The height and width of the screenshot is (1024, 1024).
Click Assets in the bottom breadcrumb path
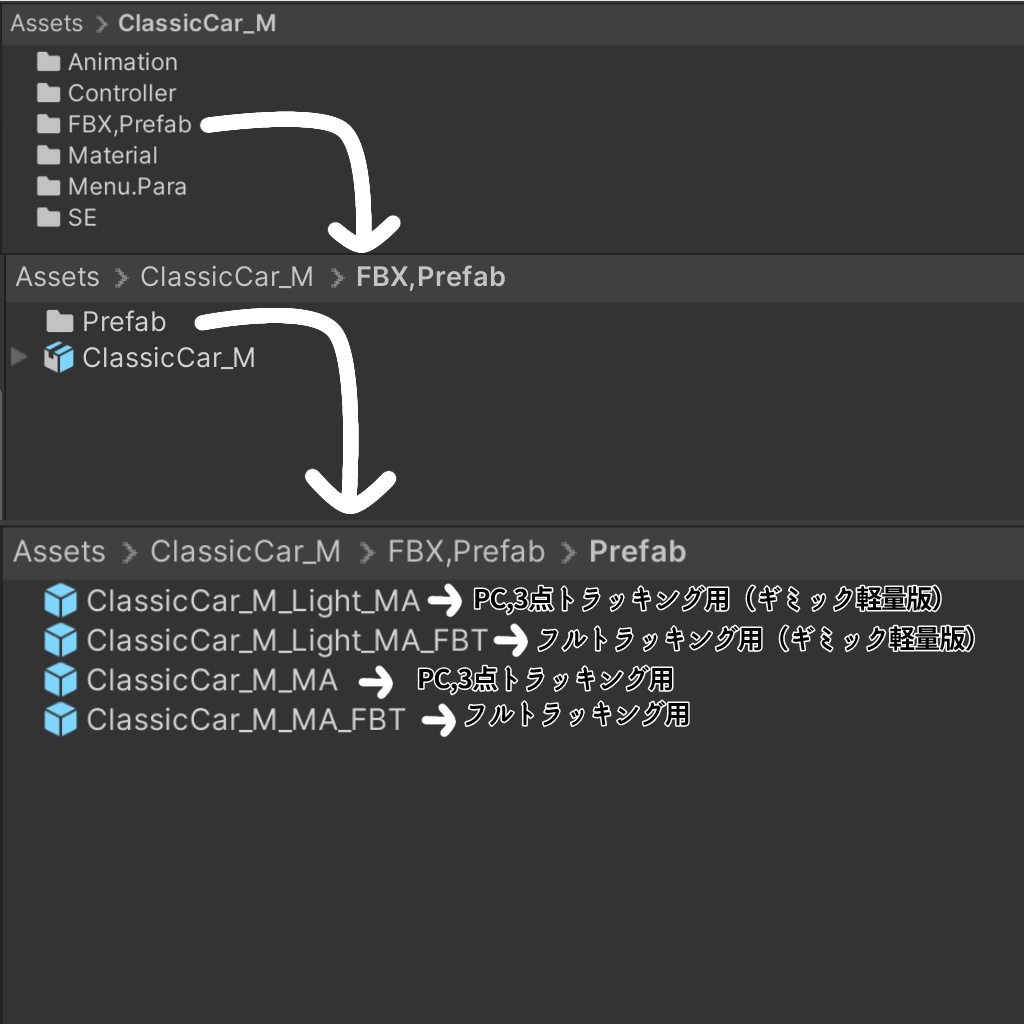tap(59, 551)
